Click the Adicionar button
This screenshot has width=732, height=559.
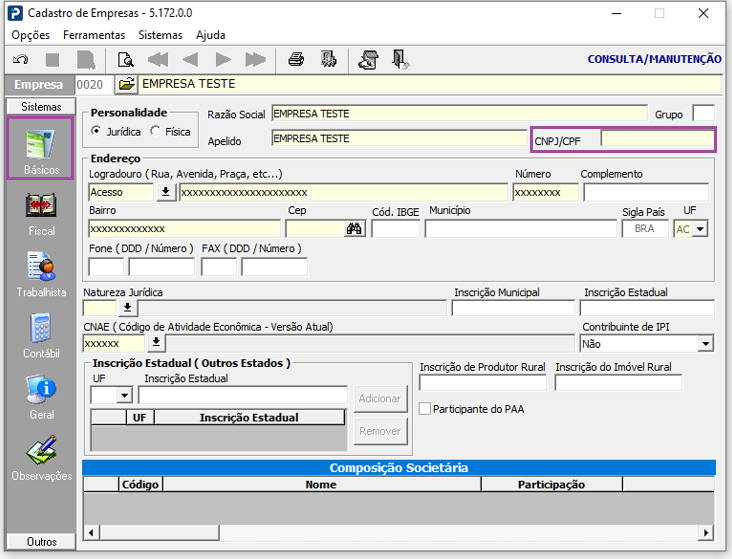[380, 398]
